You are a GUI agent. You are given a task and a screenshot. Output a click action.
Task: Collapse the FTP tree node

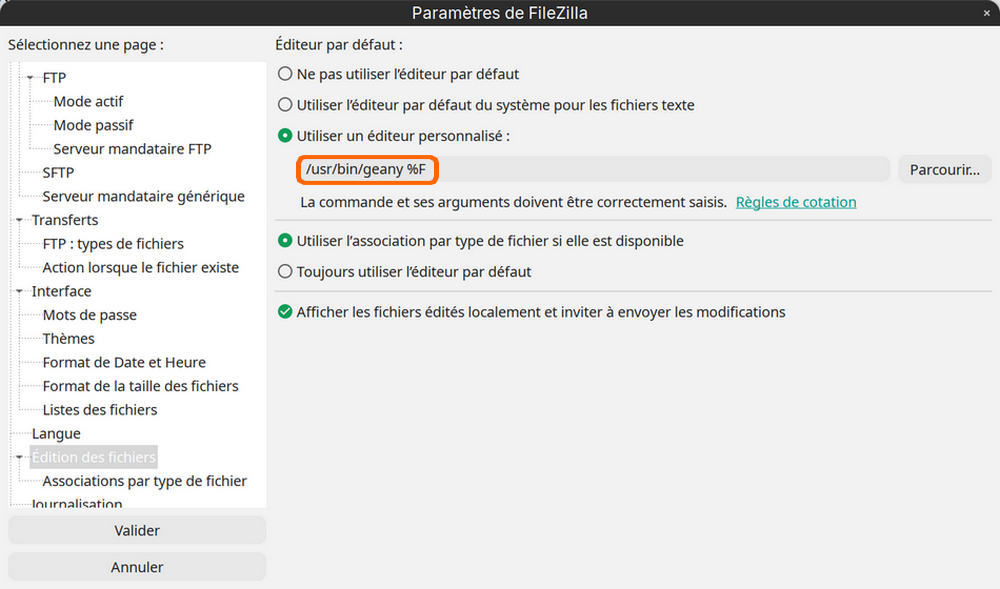(31, 78)
